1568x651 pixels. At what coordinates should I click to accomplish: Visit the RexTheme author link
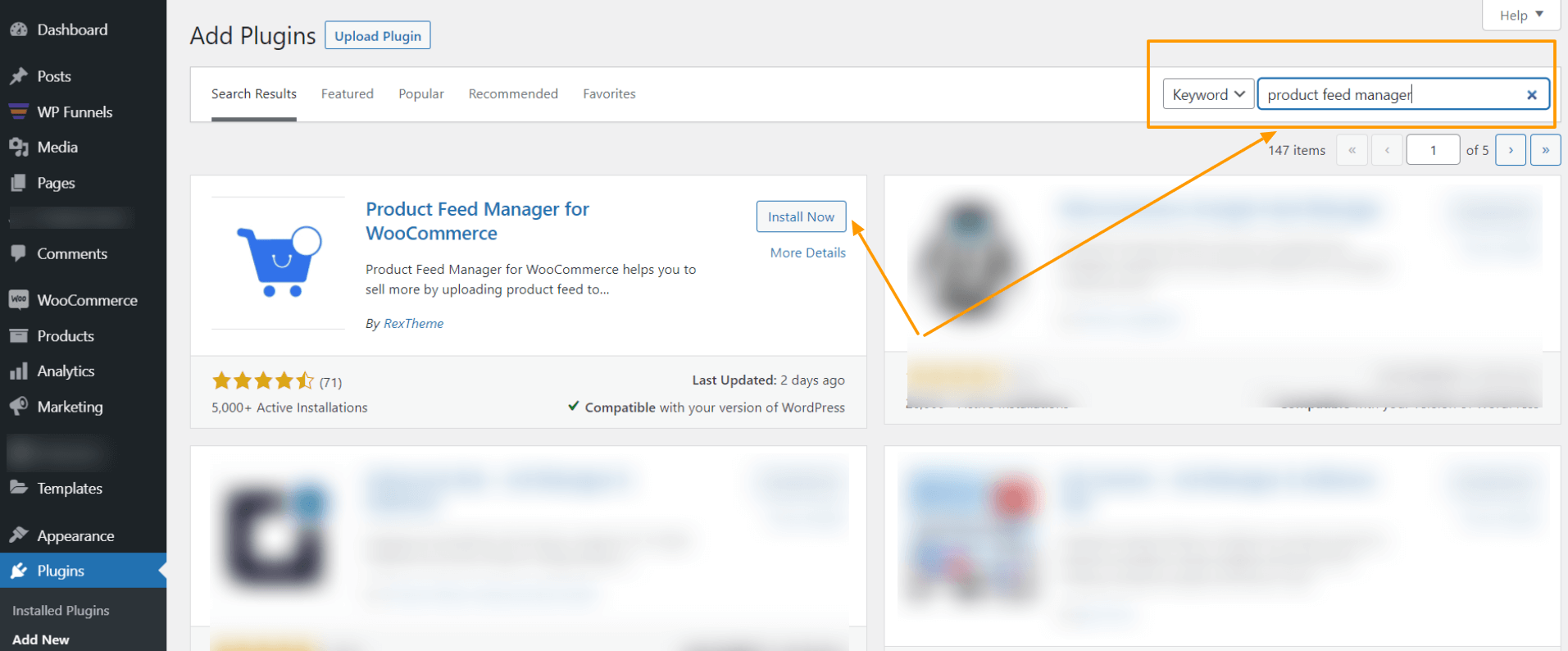(413, 324)
